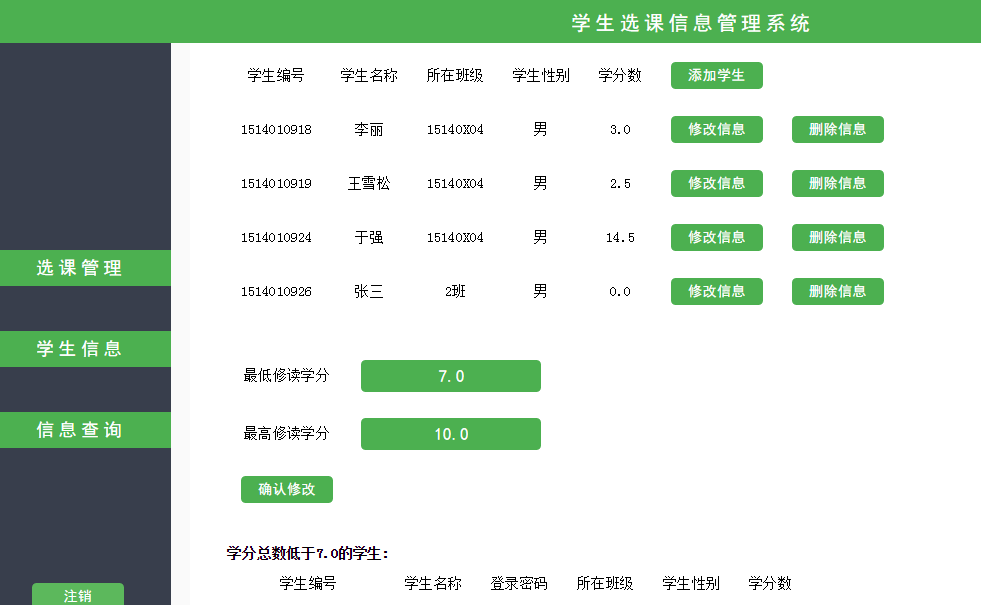Image resolution: width=981 pixels, height=605 pixels.
Task: Click the 添加学生 button
Action: pyautogui.click(x=716, y=75)
